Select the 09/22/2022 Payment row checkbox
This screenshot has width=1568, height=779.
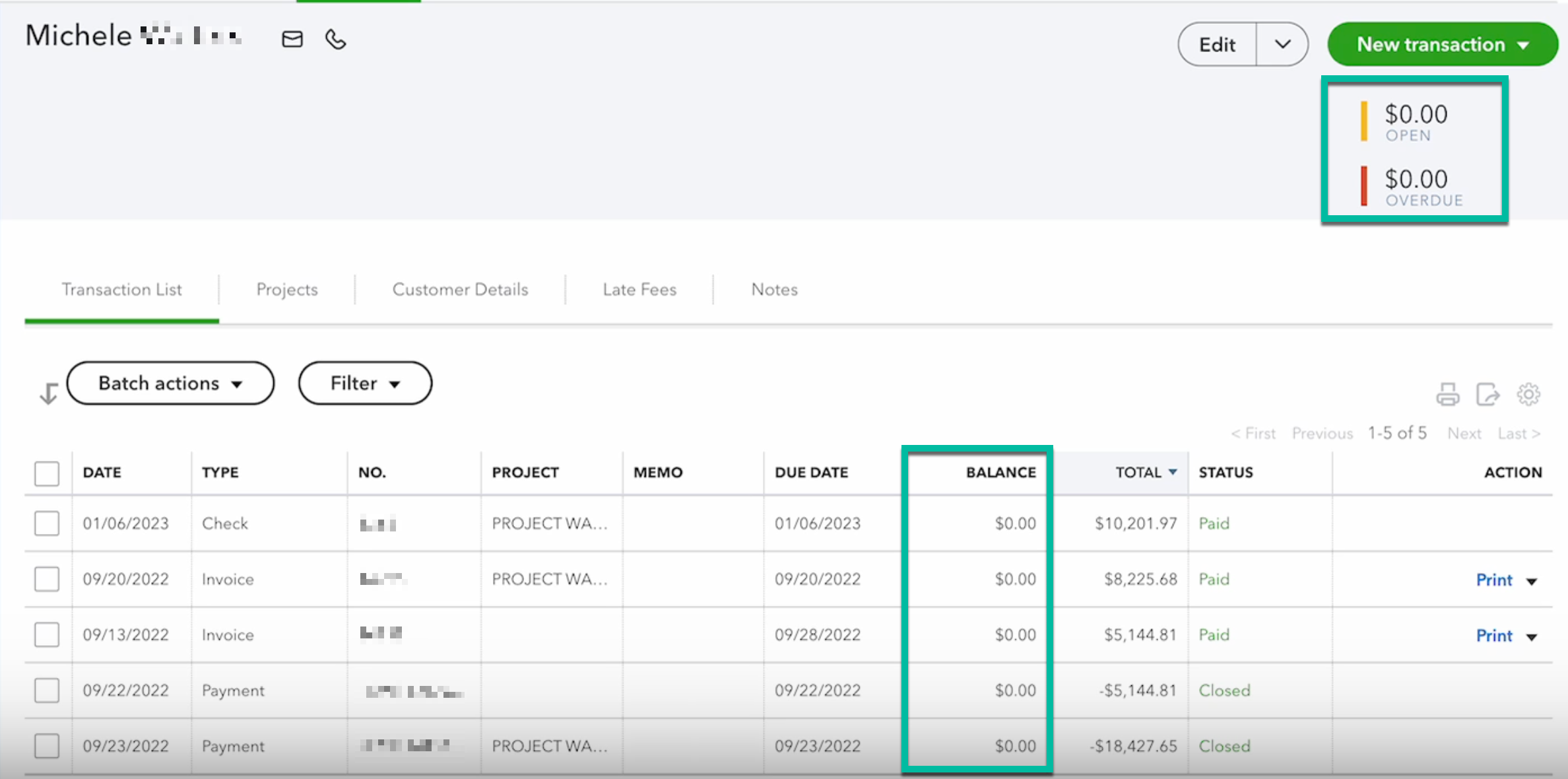click(47, 691)
